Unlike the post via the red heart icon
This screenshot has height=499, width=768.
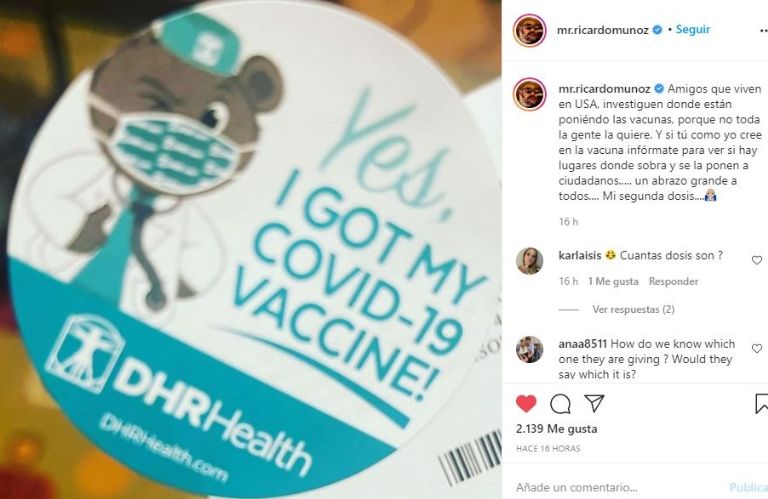(527, 404)
